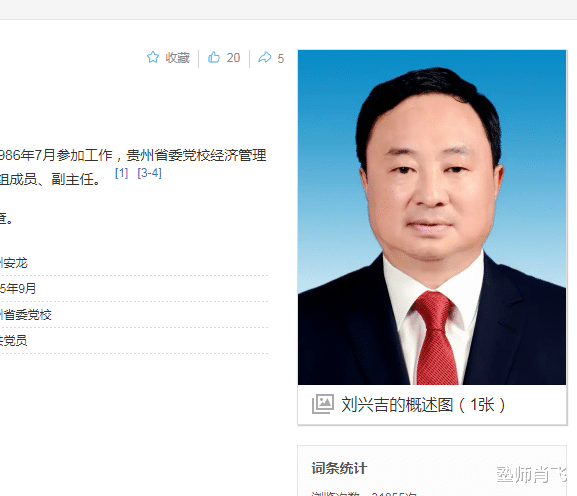The height and width of the screenshot is (496, 577).
Task: Select the 党员 info row
Action: click(x=134, y=341)
